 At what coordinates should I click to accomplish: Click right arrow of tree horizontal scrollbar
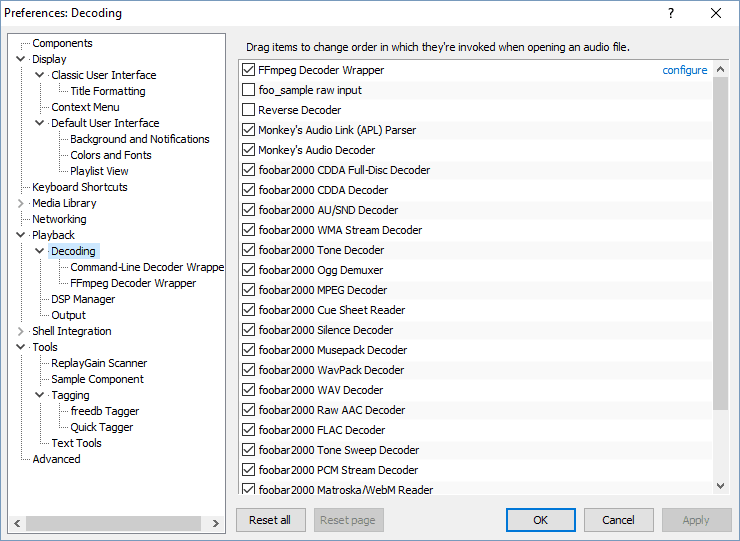(216, 523)
